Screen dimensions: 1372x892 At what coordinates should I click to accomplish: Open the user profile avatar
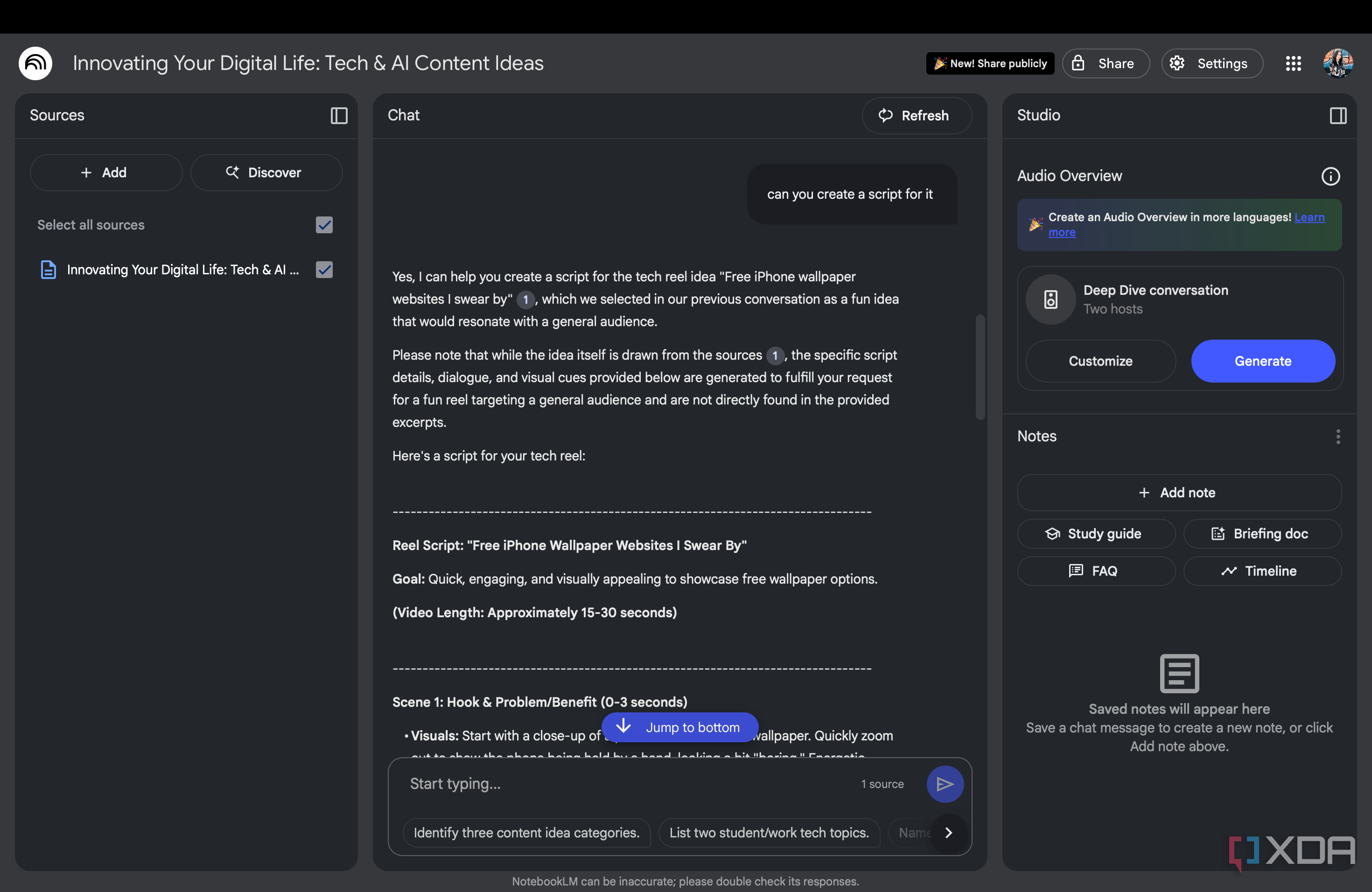[x=1338, y=63]
